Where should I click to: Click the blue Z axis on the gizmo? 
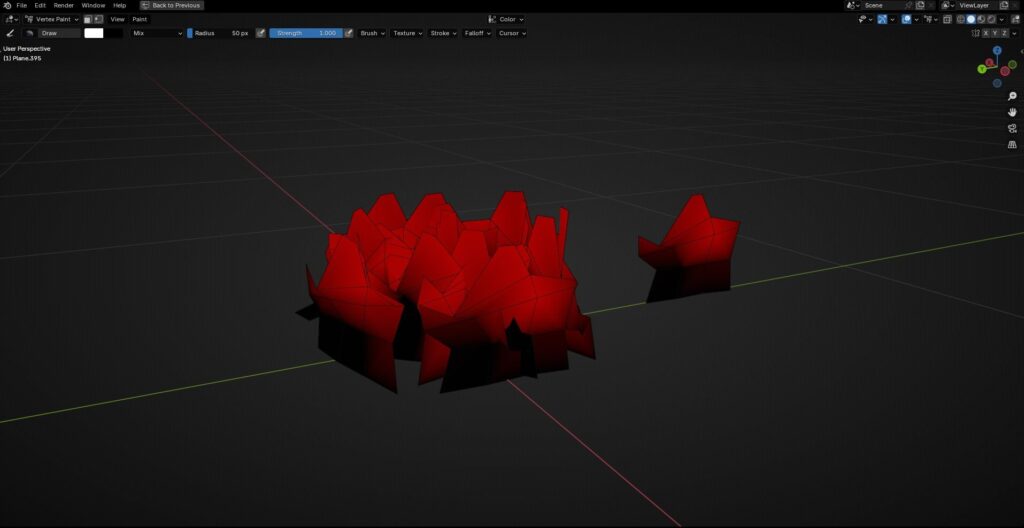click(997, 50)
